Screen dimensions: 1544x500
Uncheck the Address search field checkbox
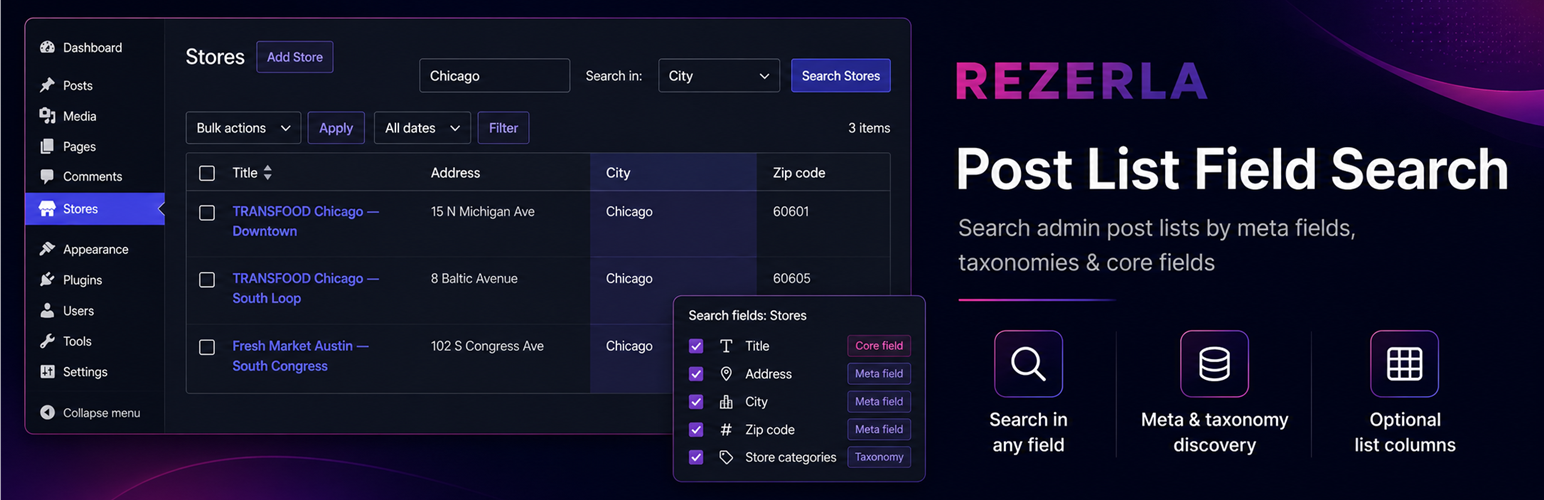coord(696,374)
